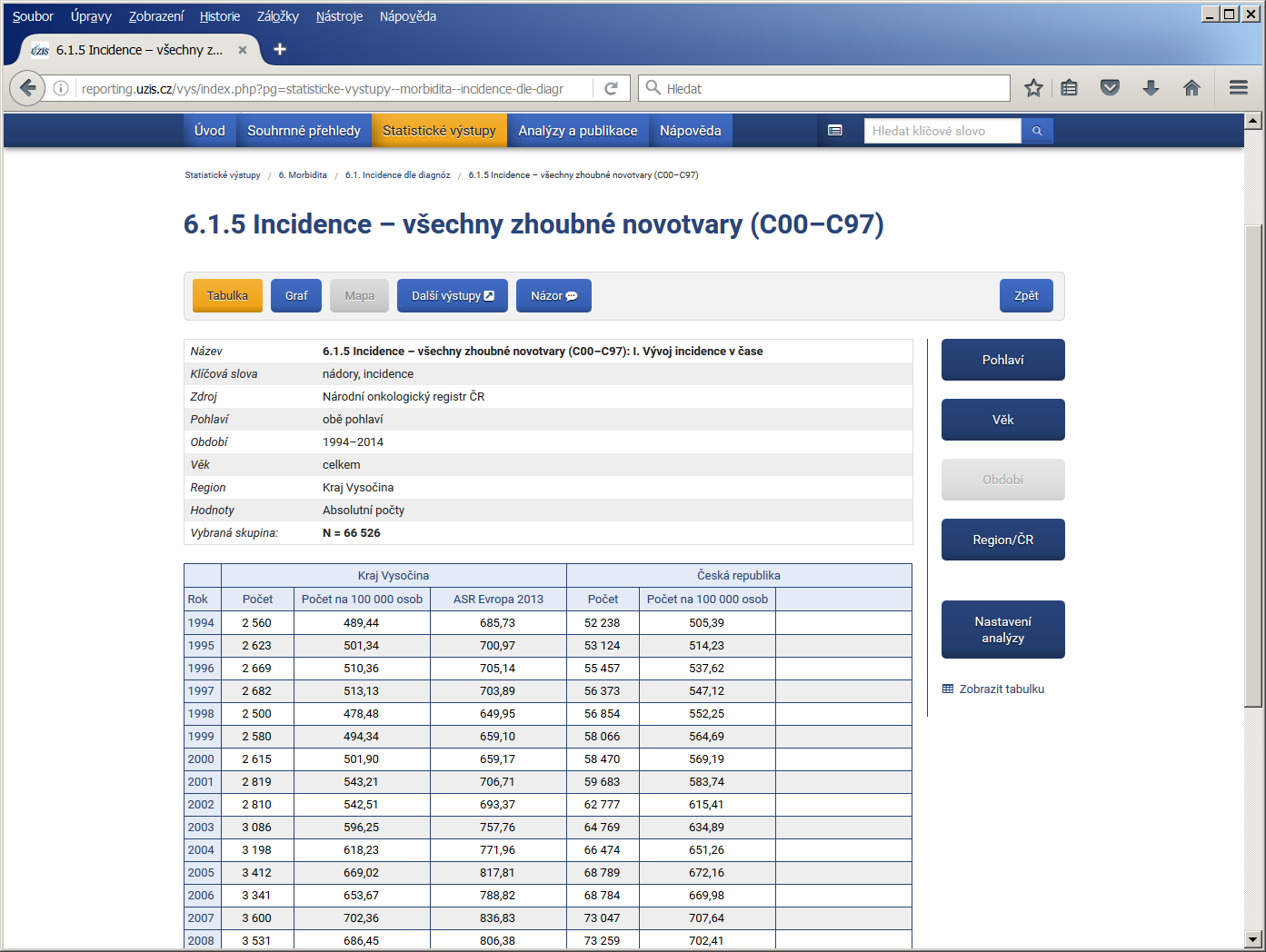Click the Zpět button
The height and width of the screenshot is (952, 1266).
tap(1026, 296)
